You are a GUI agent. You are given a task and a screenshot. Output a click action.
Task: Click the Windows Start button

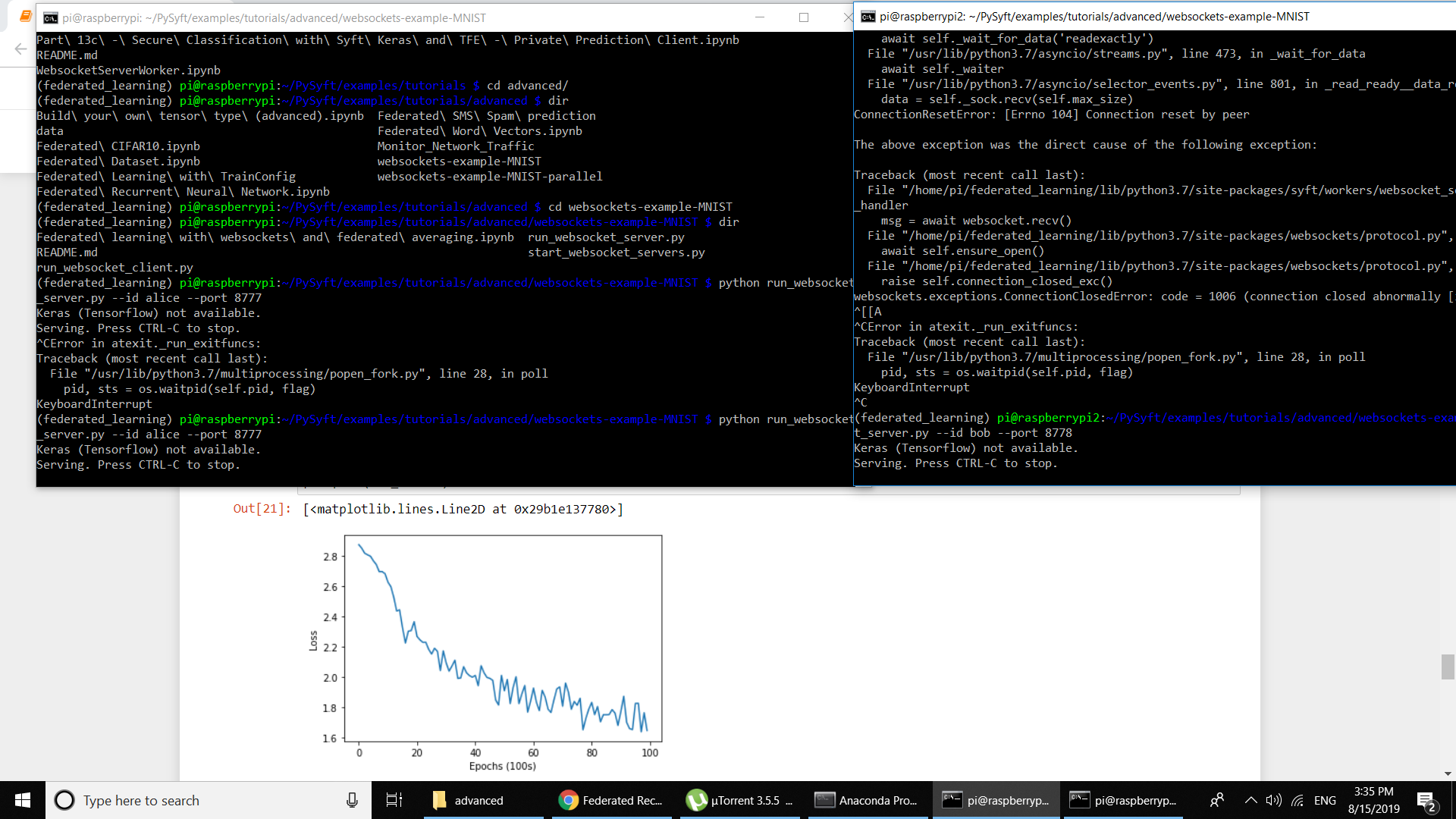pos(23,800)
